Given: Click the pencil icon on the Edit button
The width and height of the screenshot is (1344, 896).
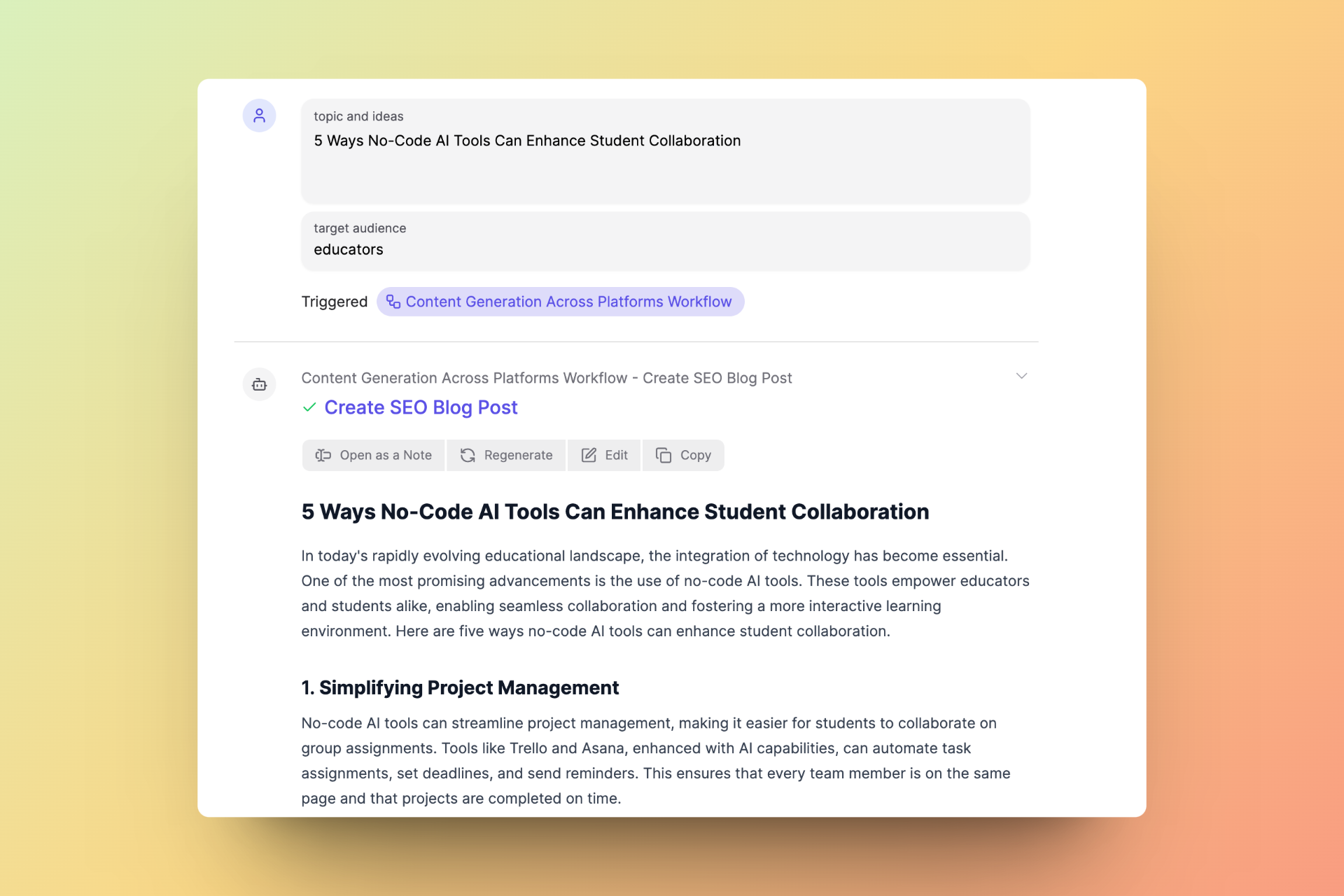Looking at the screenshot, I should coord(588,455).
